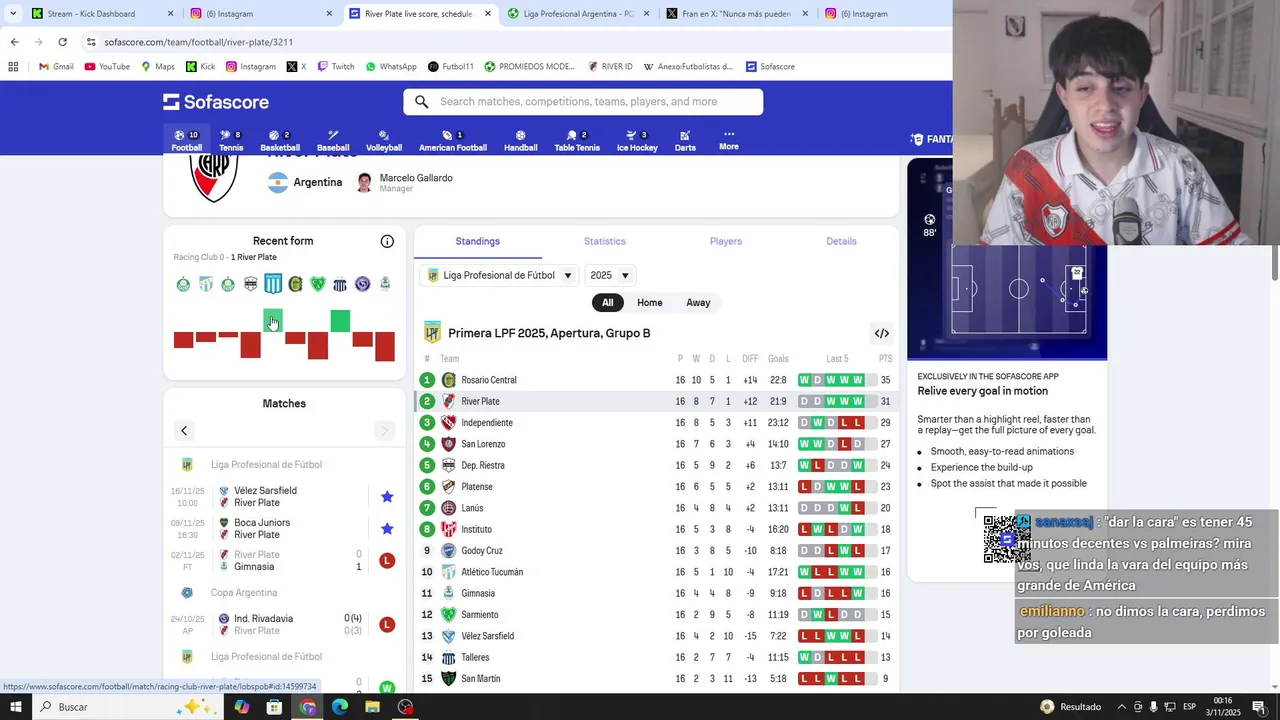This screenshot has width=1280, height=720.
Task: Favorite the Boca Juniors vs River Plate match
Action: pos(387,529)
